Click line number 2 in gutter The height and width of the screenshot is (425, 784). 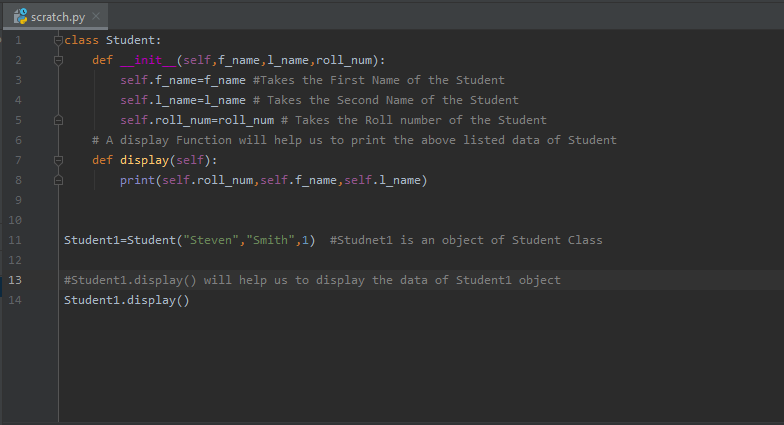18,60
